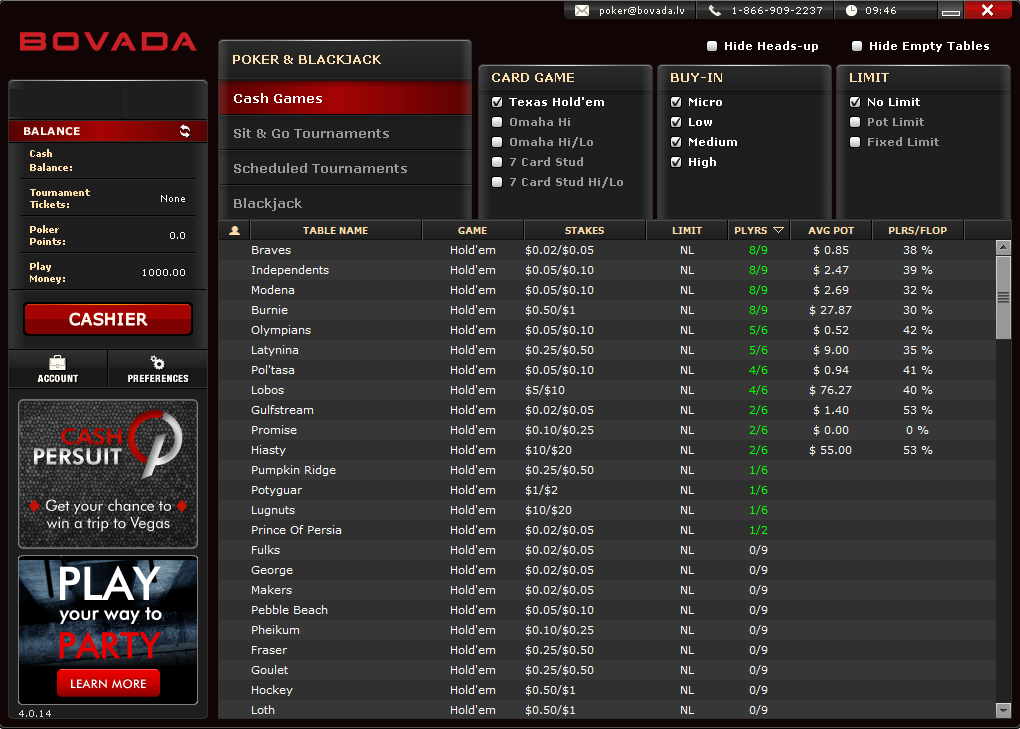
Task: Sort by GAME column header
Action: tap(472, 230)
